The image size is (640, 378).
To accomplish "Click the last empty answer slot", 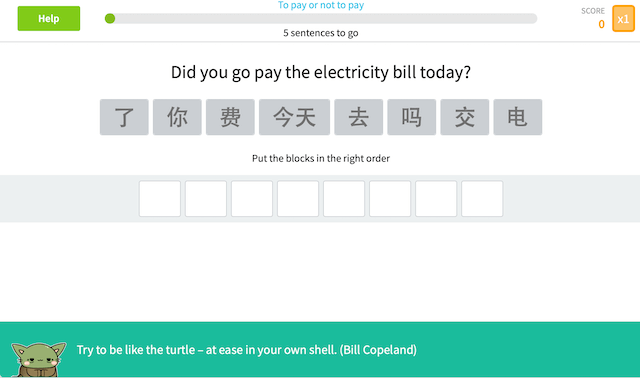I will point(482,199).
